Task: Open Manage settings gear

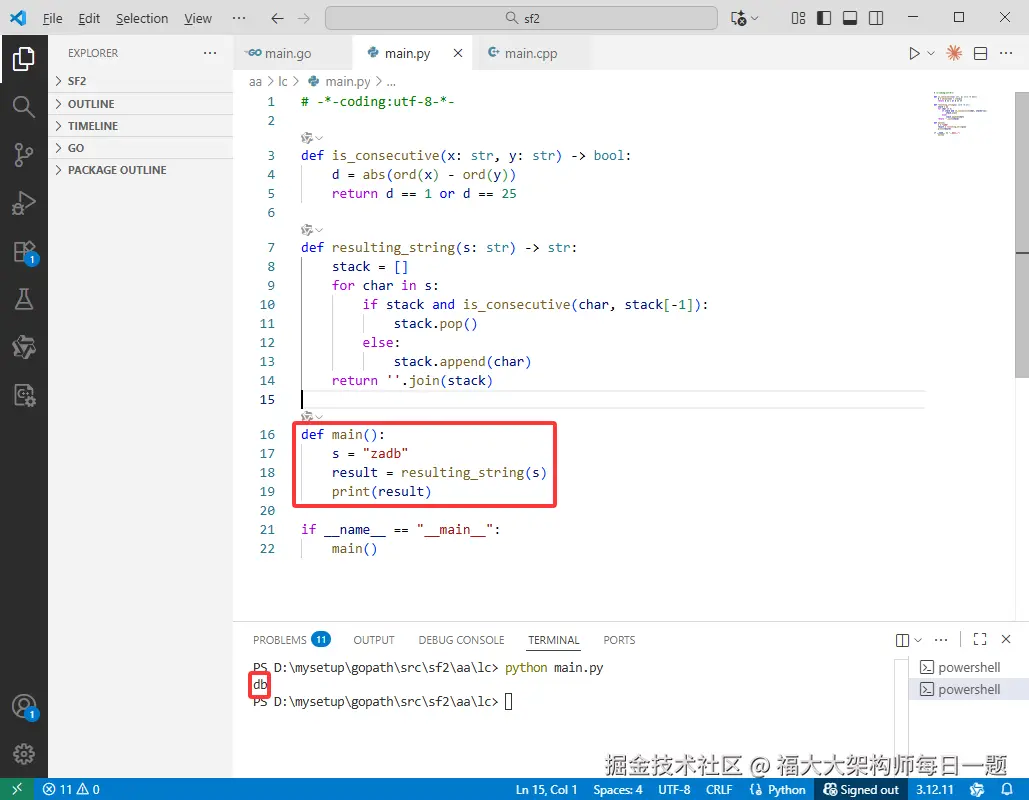Action: [24, 753]
